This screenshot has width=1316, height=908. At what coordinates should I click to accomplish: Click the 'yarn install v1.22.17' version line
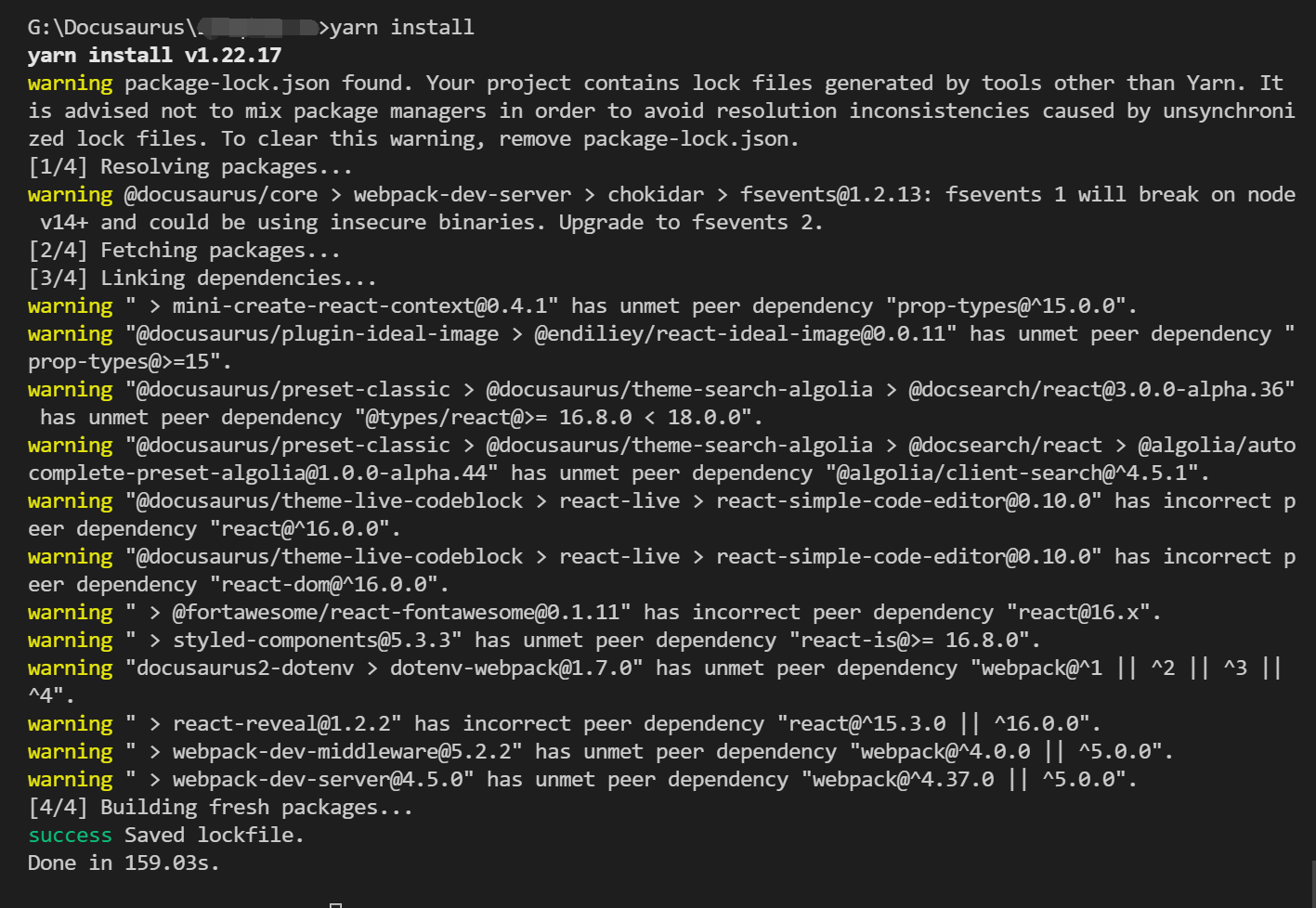pyautogui.click(x=154, y=56)
